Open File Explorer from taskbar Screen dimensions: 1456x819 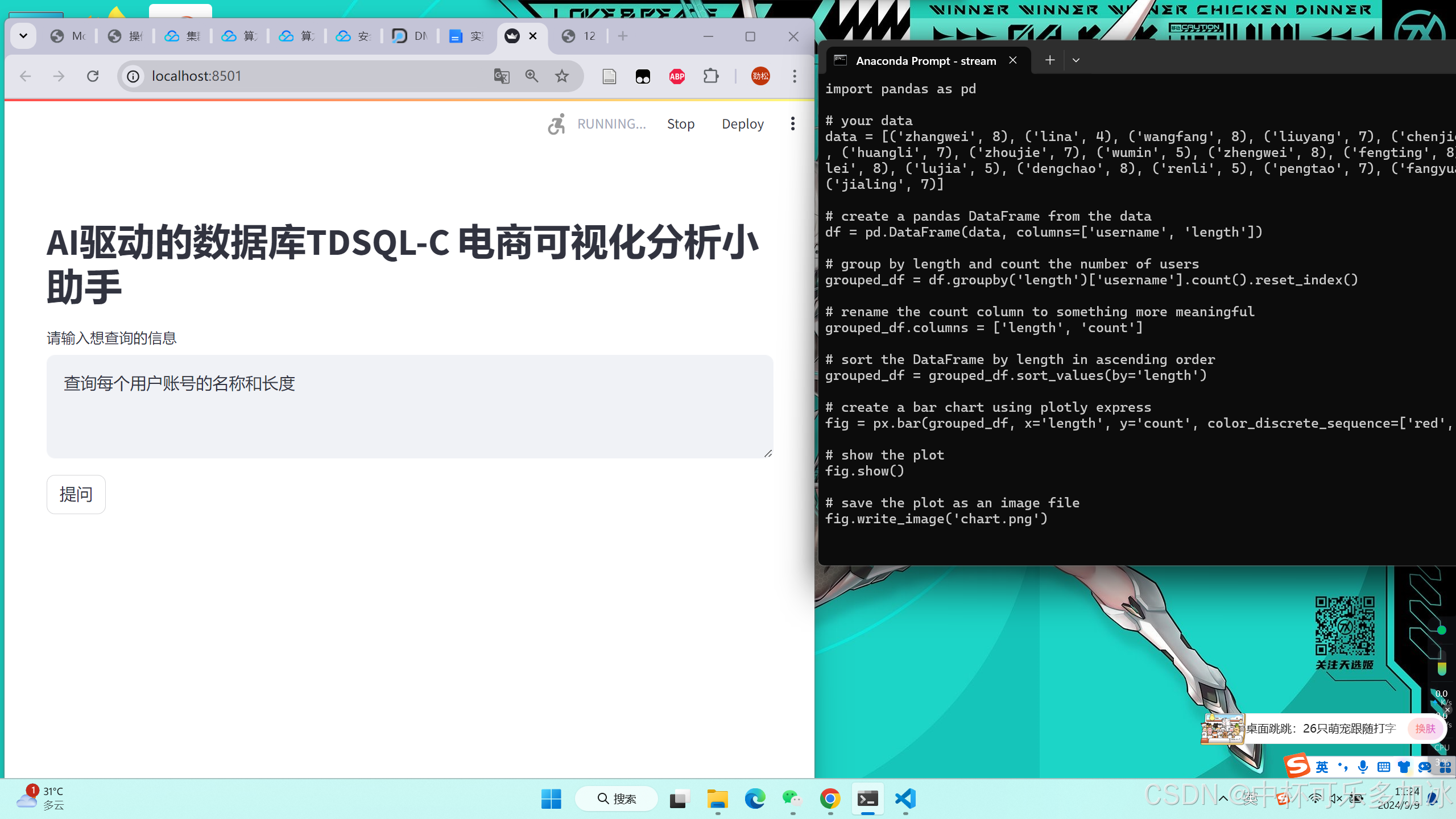point(717,799)
